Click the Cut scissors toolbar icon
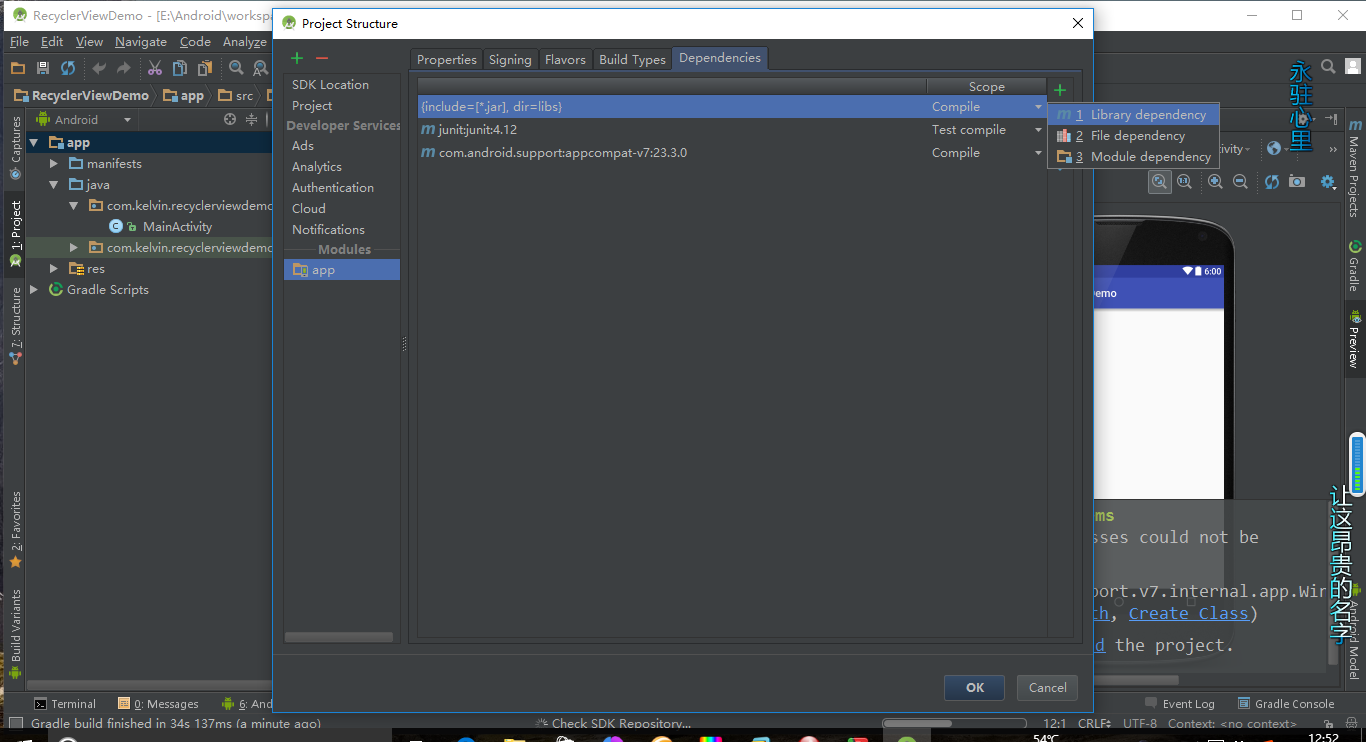The image size is (1366, 742). [x=155, y=68]
